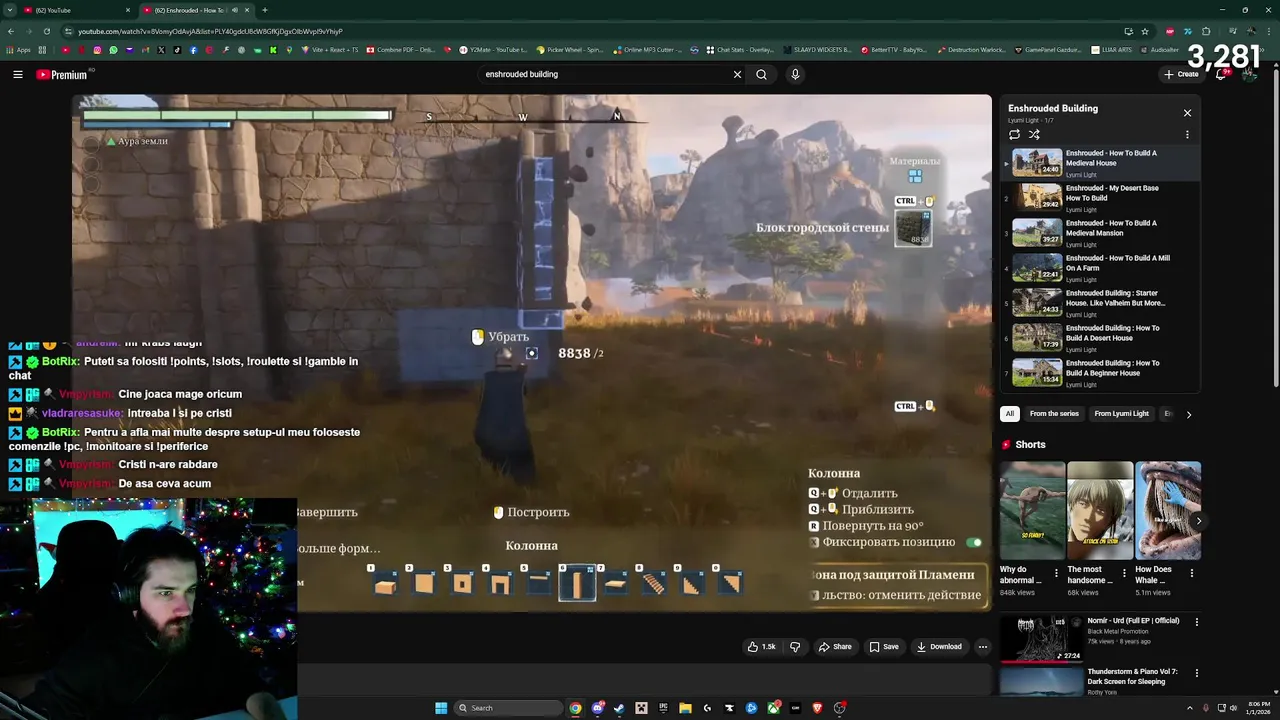Open options for 'Thunderstorm & Piano' video

coord(1196,673)
